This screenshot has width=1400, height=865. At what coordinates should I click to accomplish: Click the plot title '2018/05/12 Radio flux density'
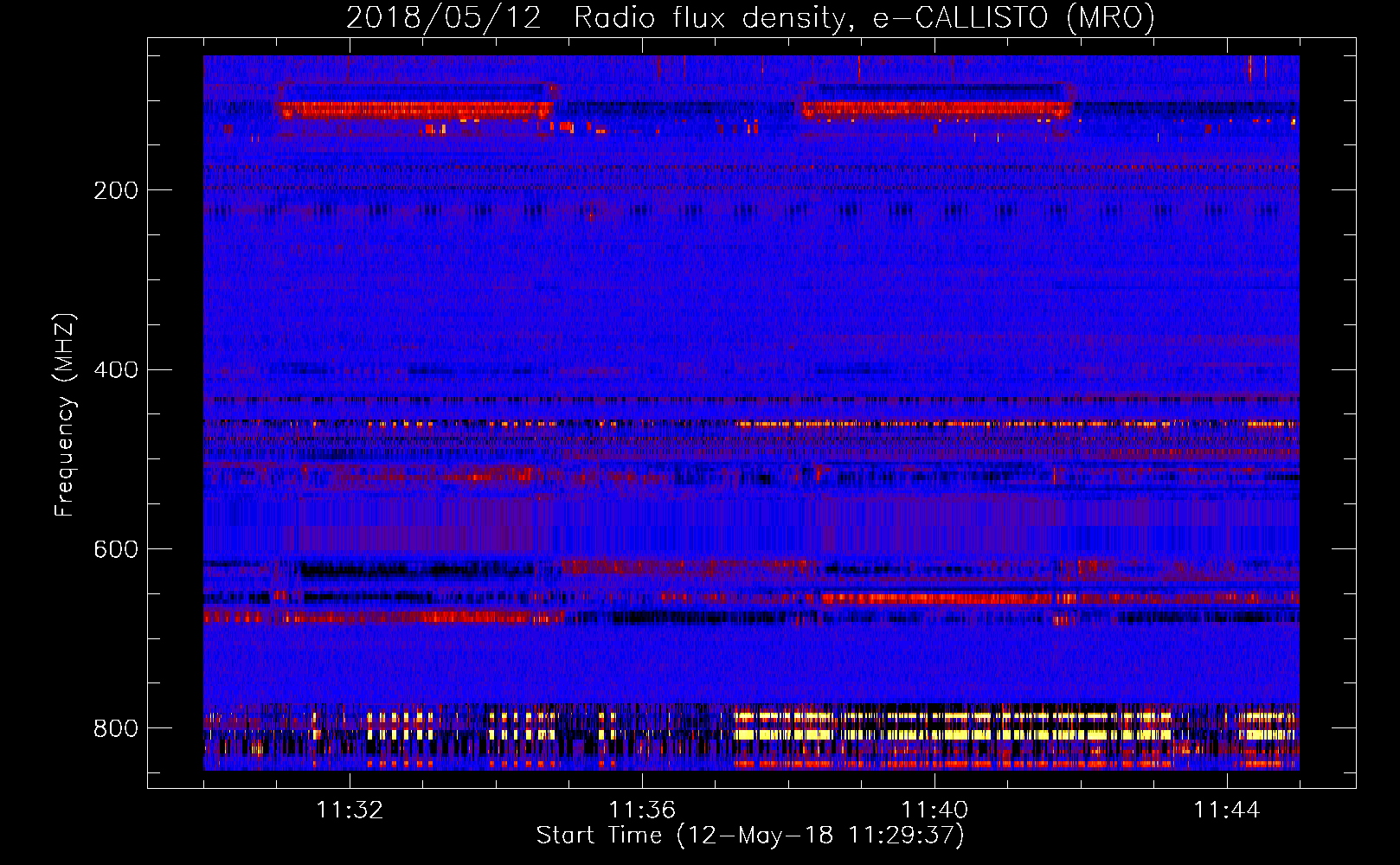click(x=750, y=17)
